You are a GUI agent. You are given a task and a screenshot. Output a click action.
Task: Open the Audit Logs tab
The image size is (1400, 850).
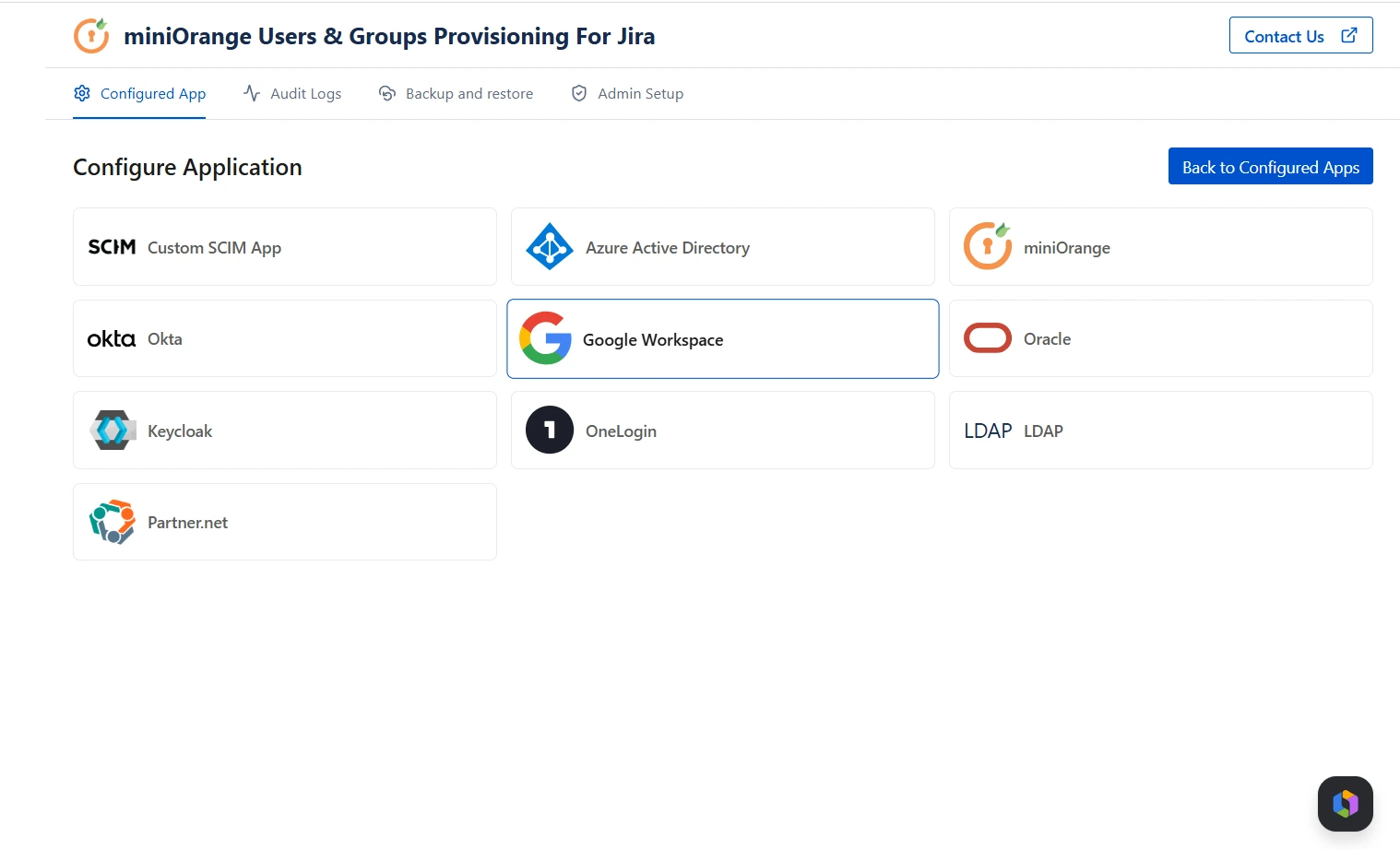pos(292,93)
